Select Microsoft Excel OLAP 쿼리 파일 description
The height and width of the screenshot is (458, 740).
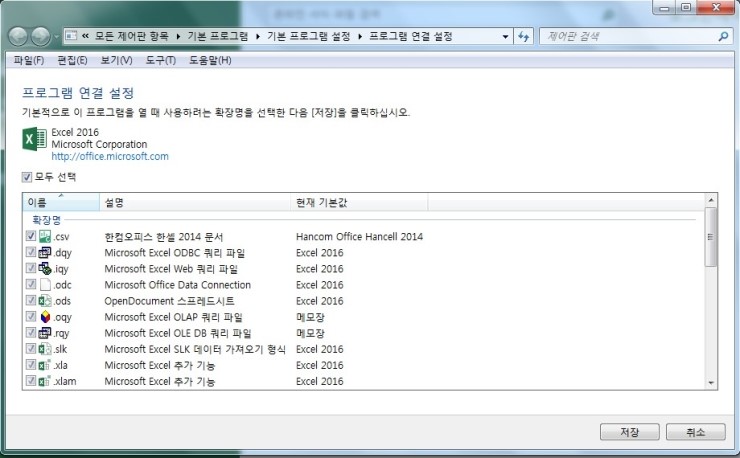174,317
